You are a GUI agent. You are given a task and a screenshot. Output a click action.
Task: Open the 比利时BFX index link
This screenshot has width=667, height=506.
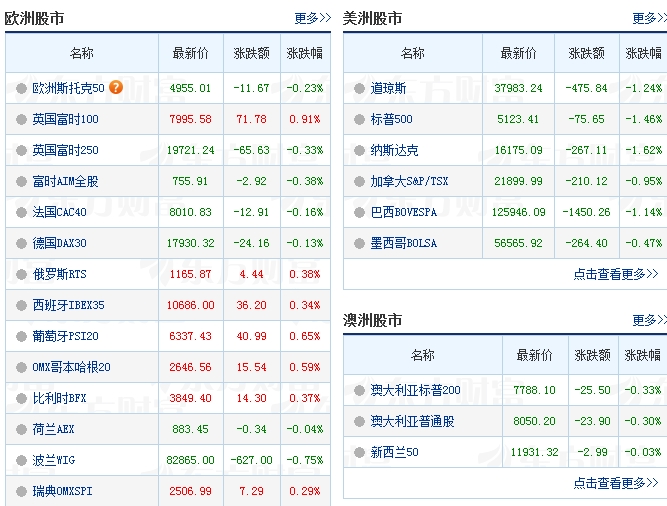(60, 398)
